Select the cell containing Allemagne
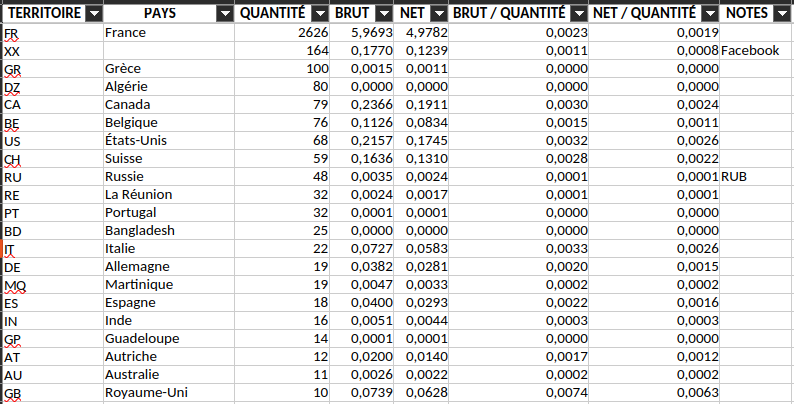This screenshot has width=794, height=404. point(169,267)
